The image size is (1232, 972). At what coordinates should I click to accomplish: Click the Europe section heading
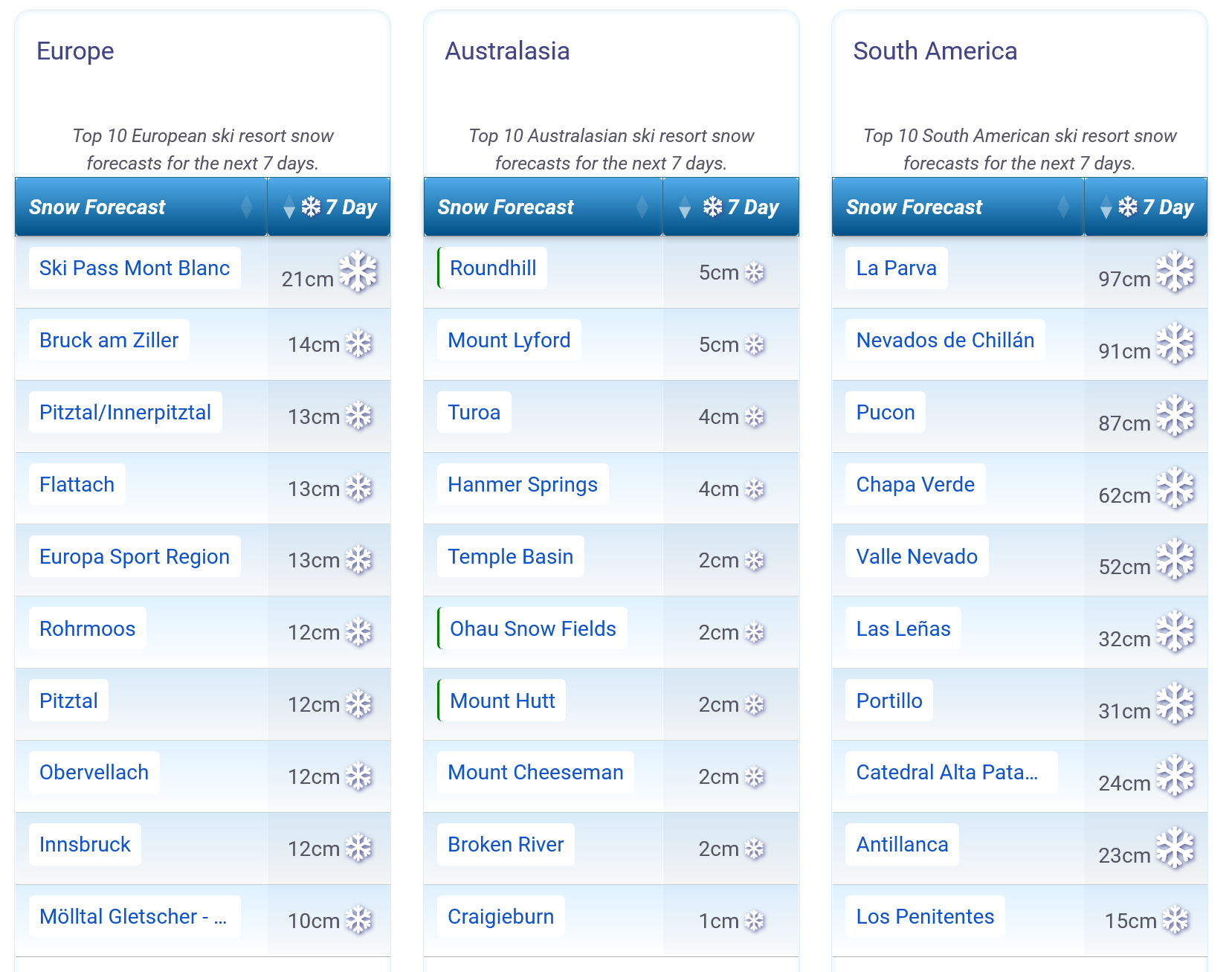pyautogui.click(x=75, y=51)
